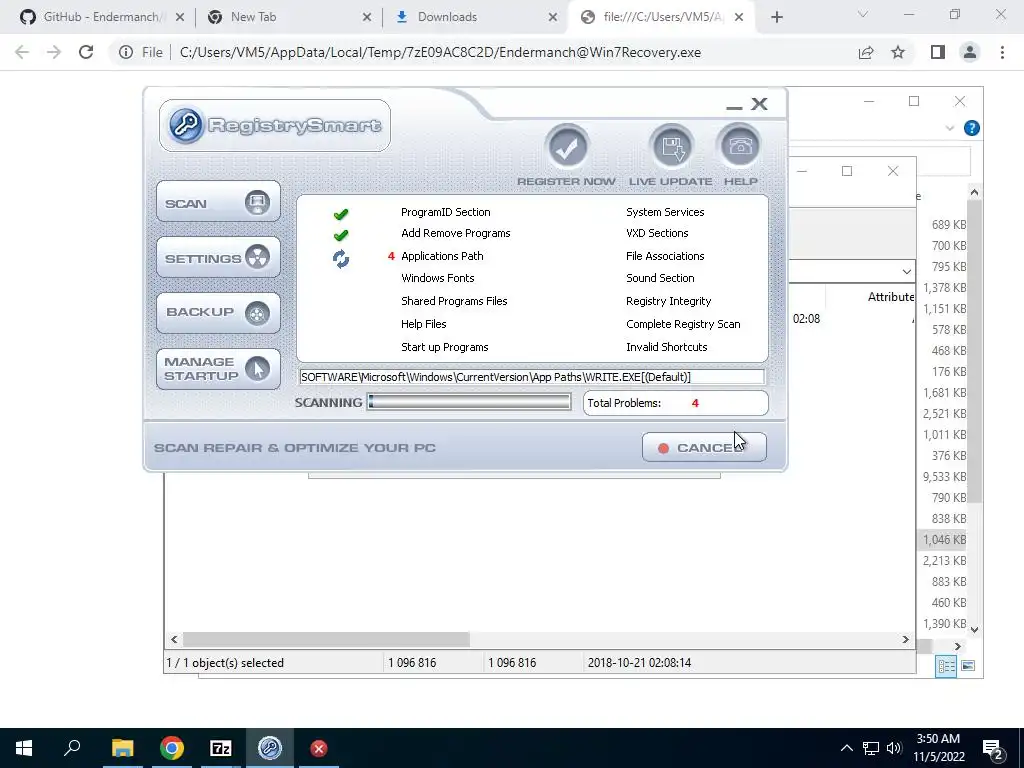This screenshot has height=768, width=1024.
Task: Select the ProgramID Section entry
Action: (x=445, y=212)
